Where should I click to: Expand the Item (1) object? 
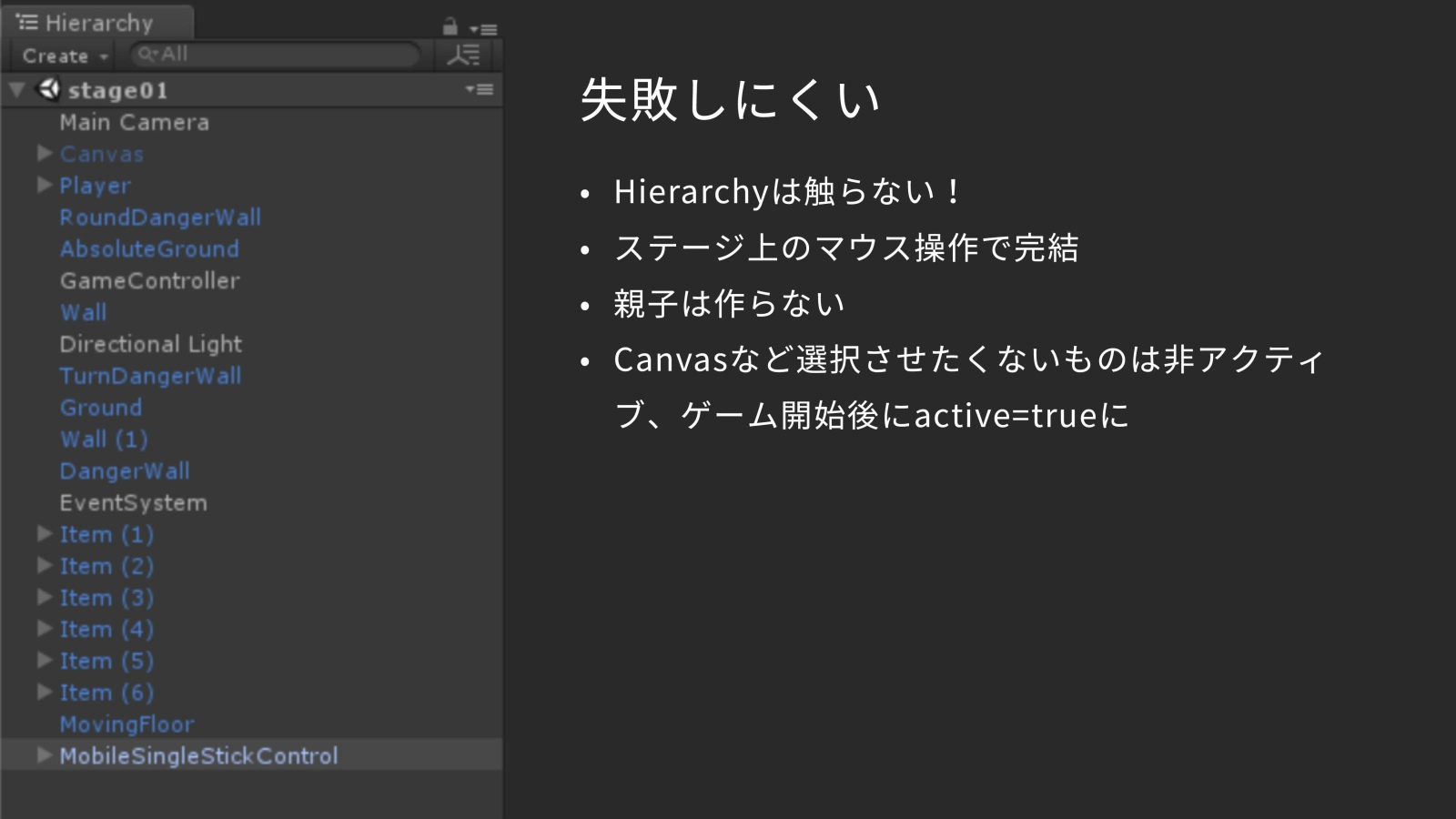[44, 534]
